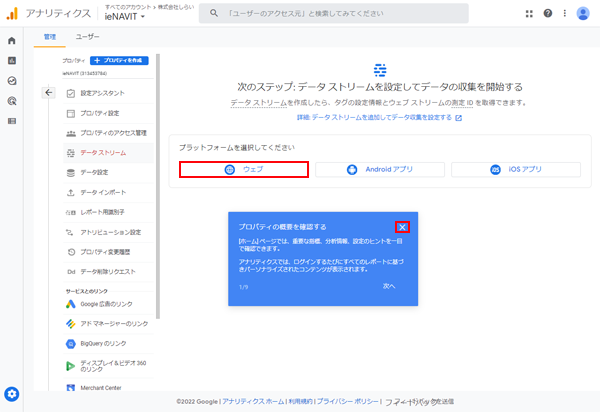
Task: Click the external link icon after 詳細 link
Action: 458,118
